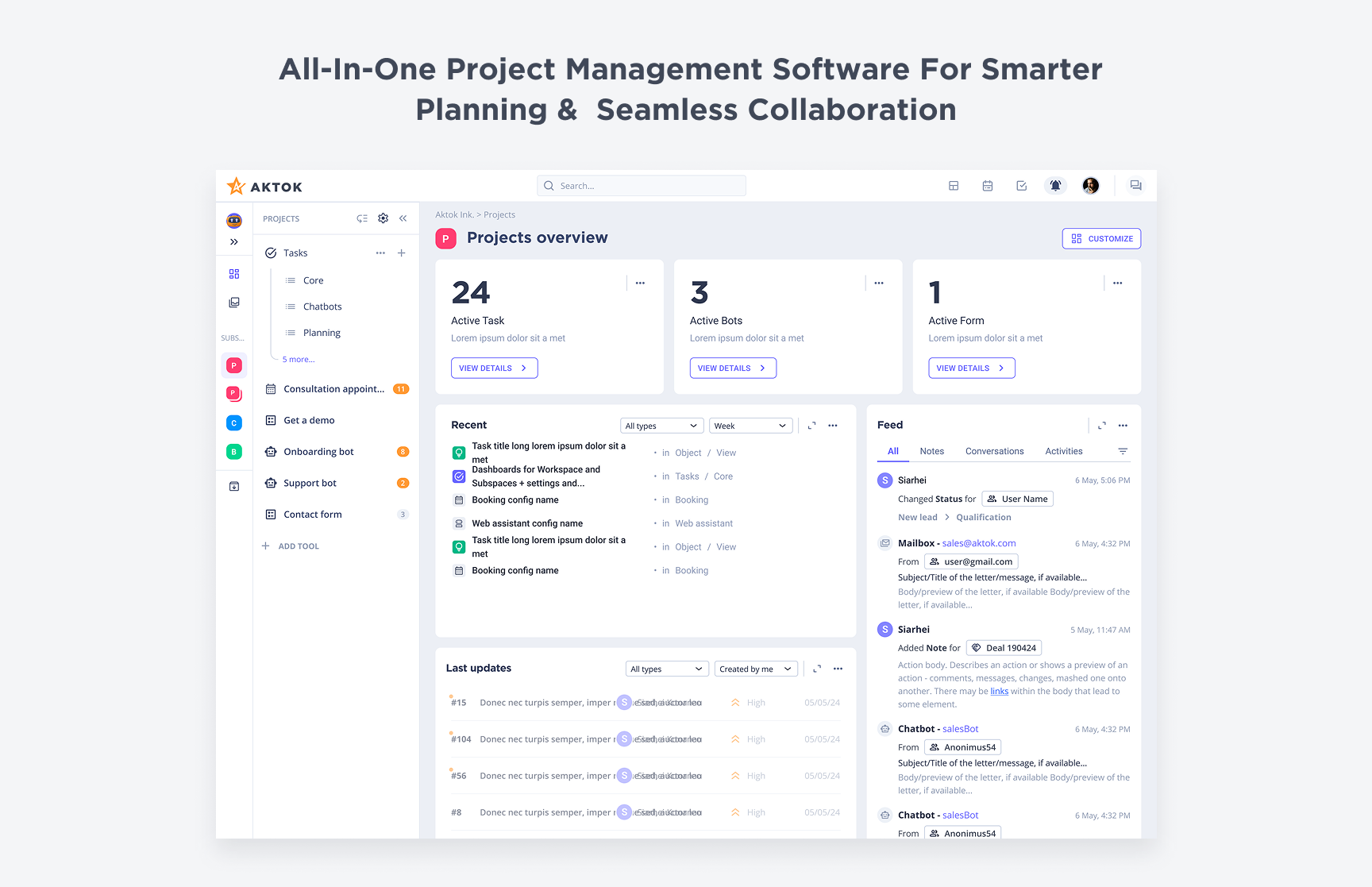Click the expand arrows icon on the Recent panel

[811, 426]
